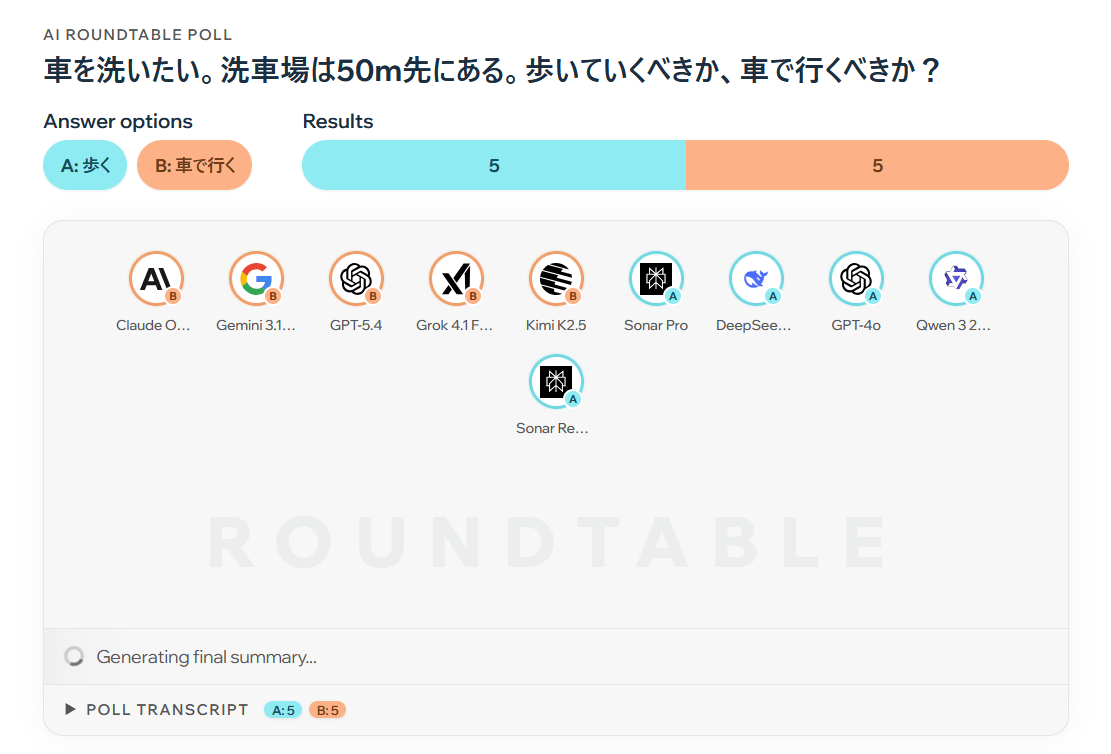This screenshot has height=754, width=1111.
Task: Select answer option A: 歩く
Action: (85, 166)
